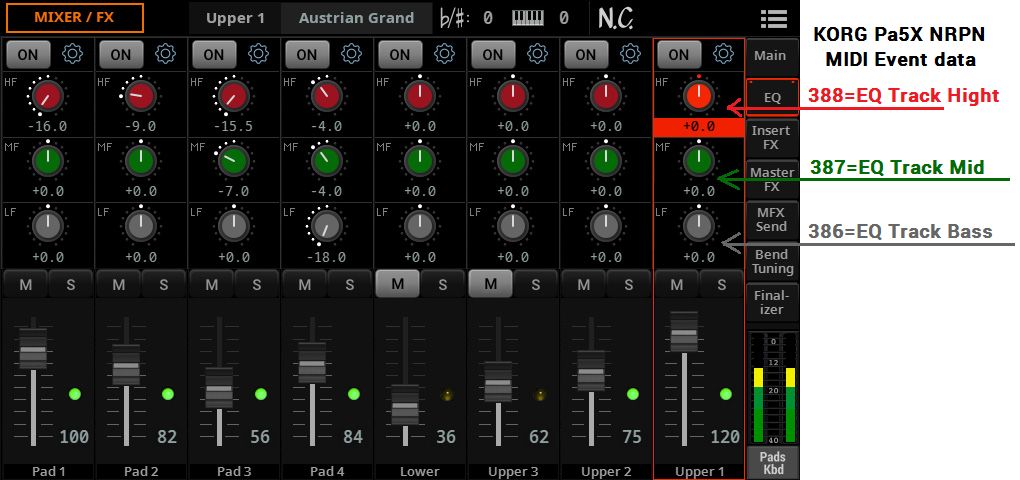Select the Pad 1 MF green EQ knob
This screenshot has width=1020, height=480.
47,161
